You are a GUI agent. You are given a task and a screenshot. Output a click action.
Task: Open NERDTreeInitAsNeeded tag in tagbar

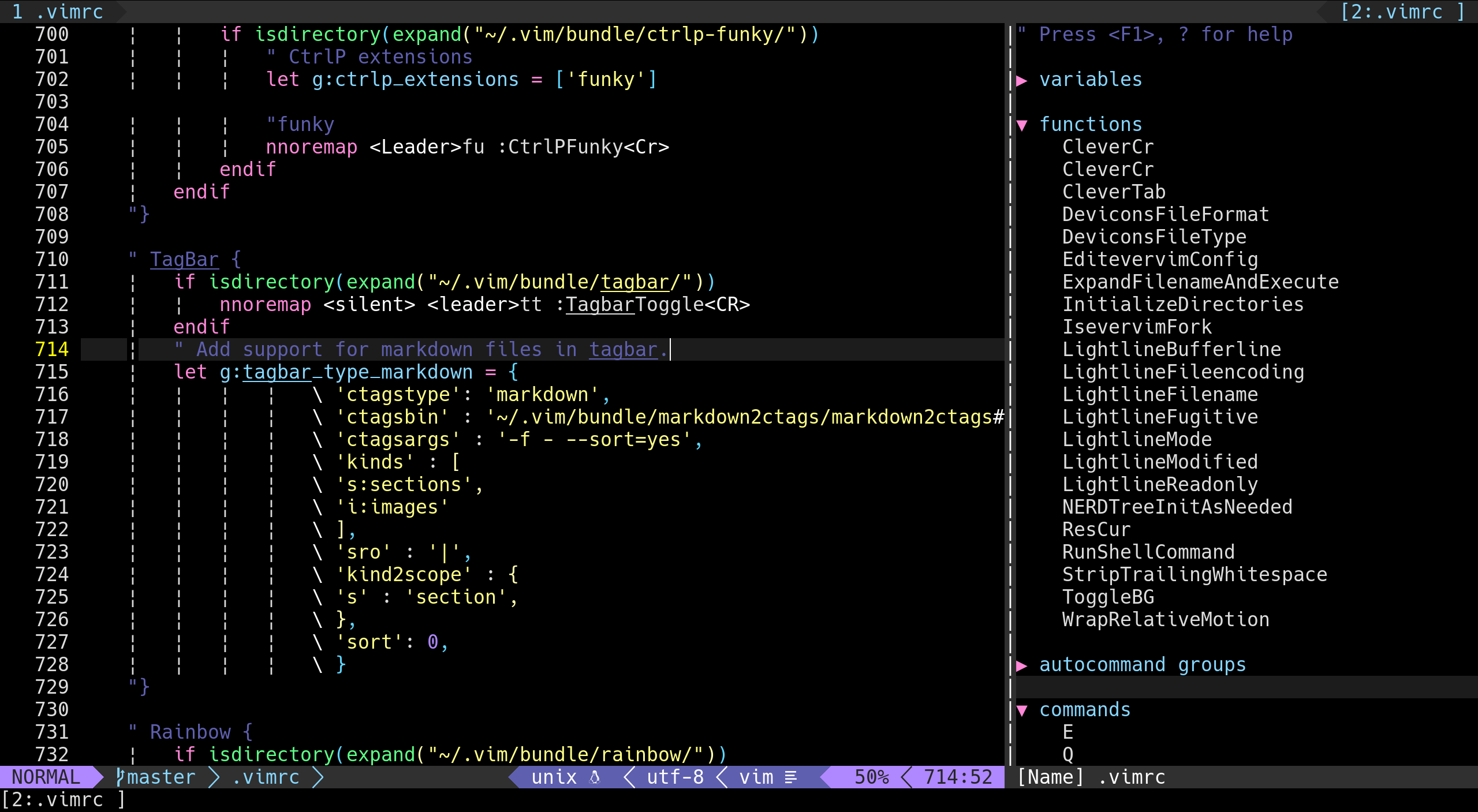pyautogui.click(x=1177, y=507)
